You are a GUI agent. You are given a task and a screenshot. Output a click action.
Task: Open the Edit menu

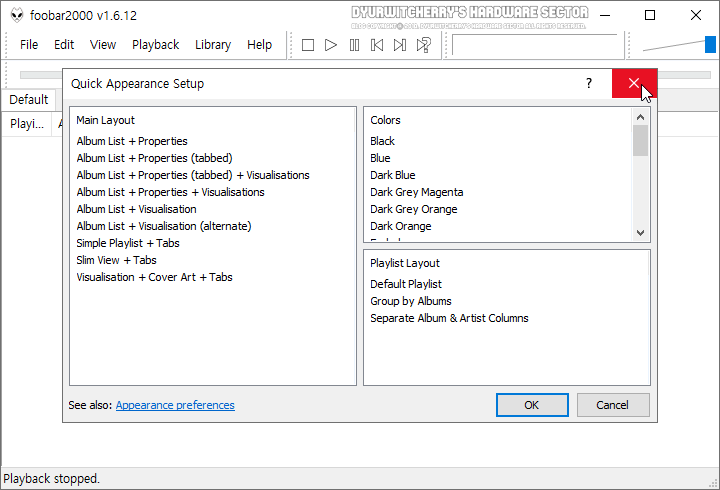(64, 45)
